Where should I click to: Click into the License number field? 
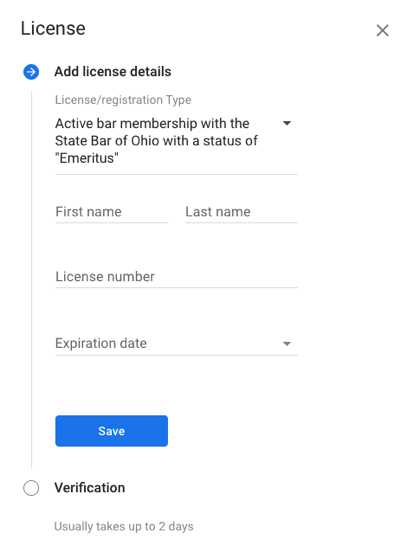(x=176, y=277)
